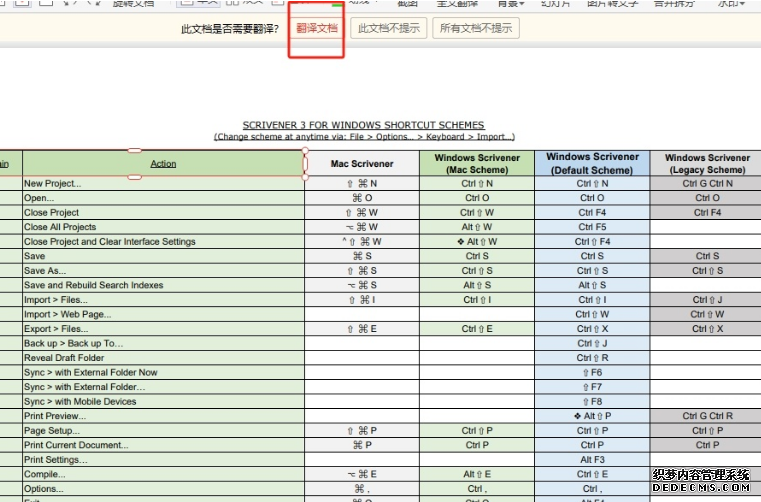Select the 'Mac Scrivener' column header

click(x=362, y=164)
